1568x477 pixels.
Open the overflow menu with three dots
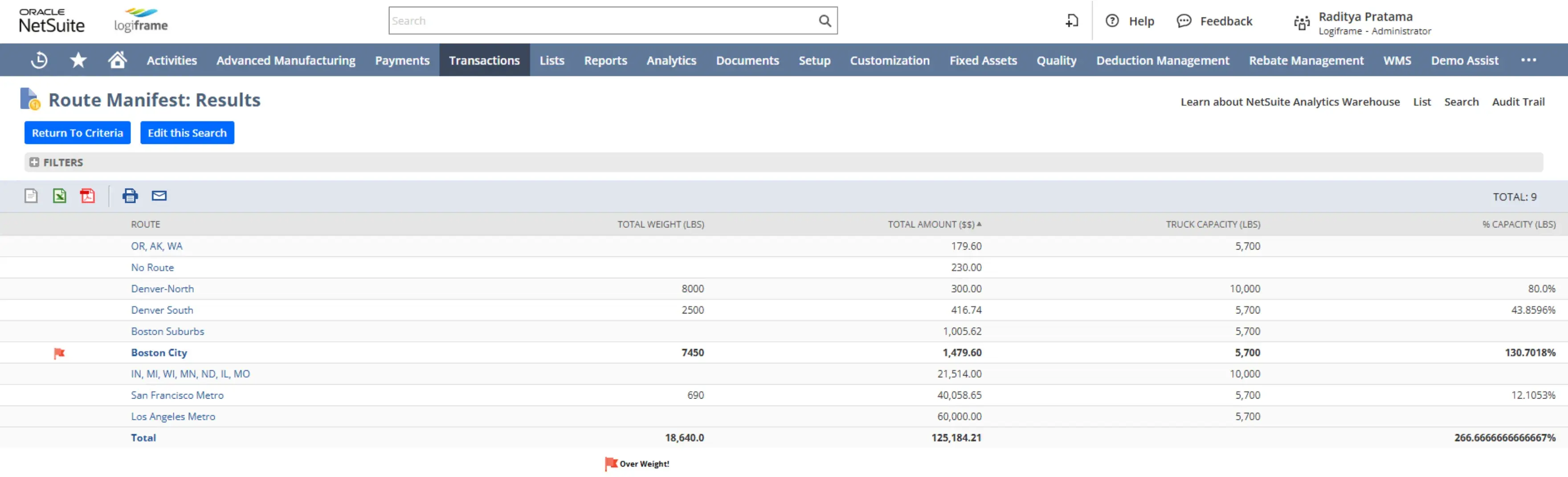tap(1529, 59)
